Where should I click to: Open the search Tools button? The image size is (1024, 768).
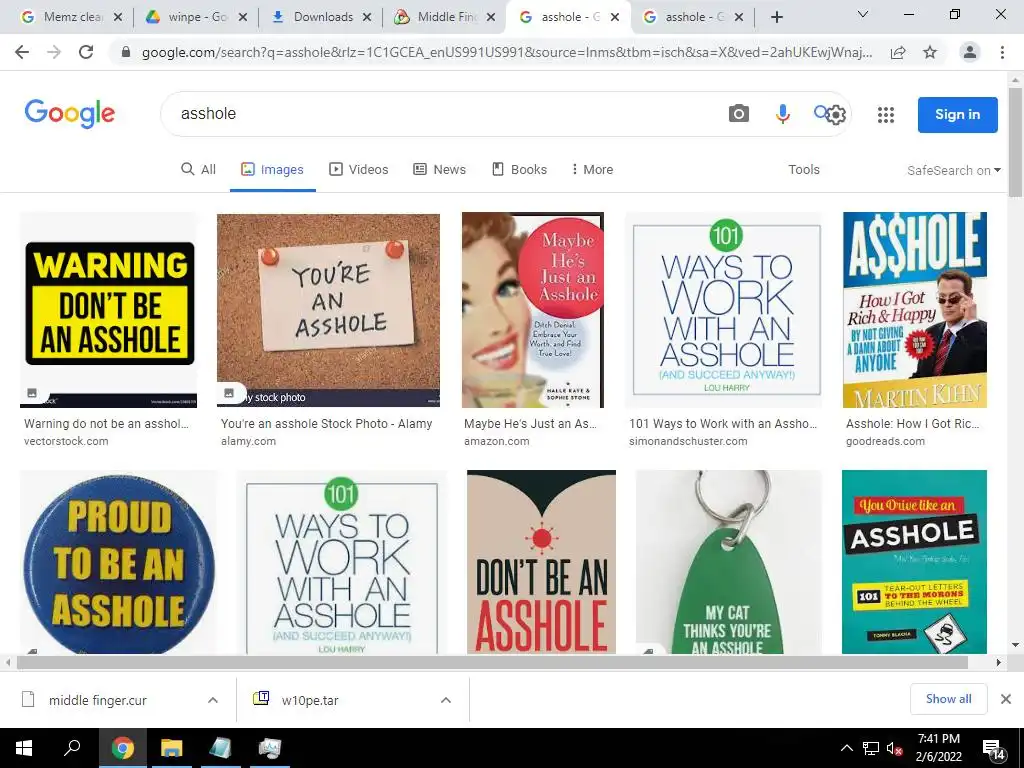coord(803,169)
